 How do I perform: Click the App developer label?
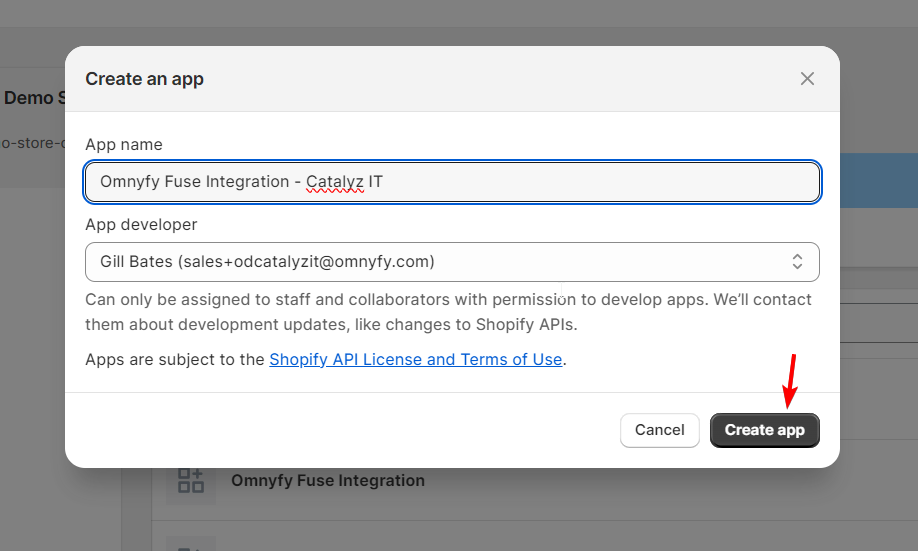pyautogui.click(x=141, y=224)
